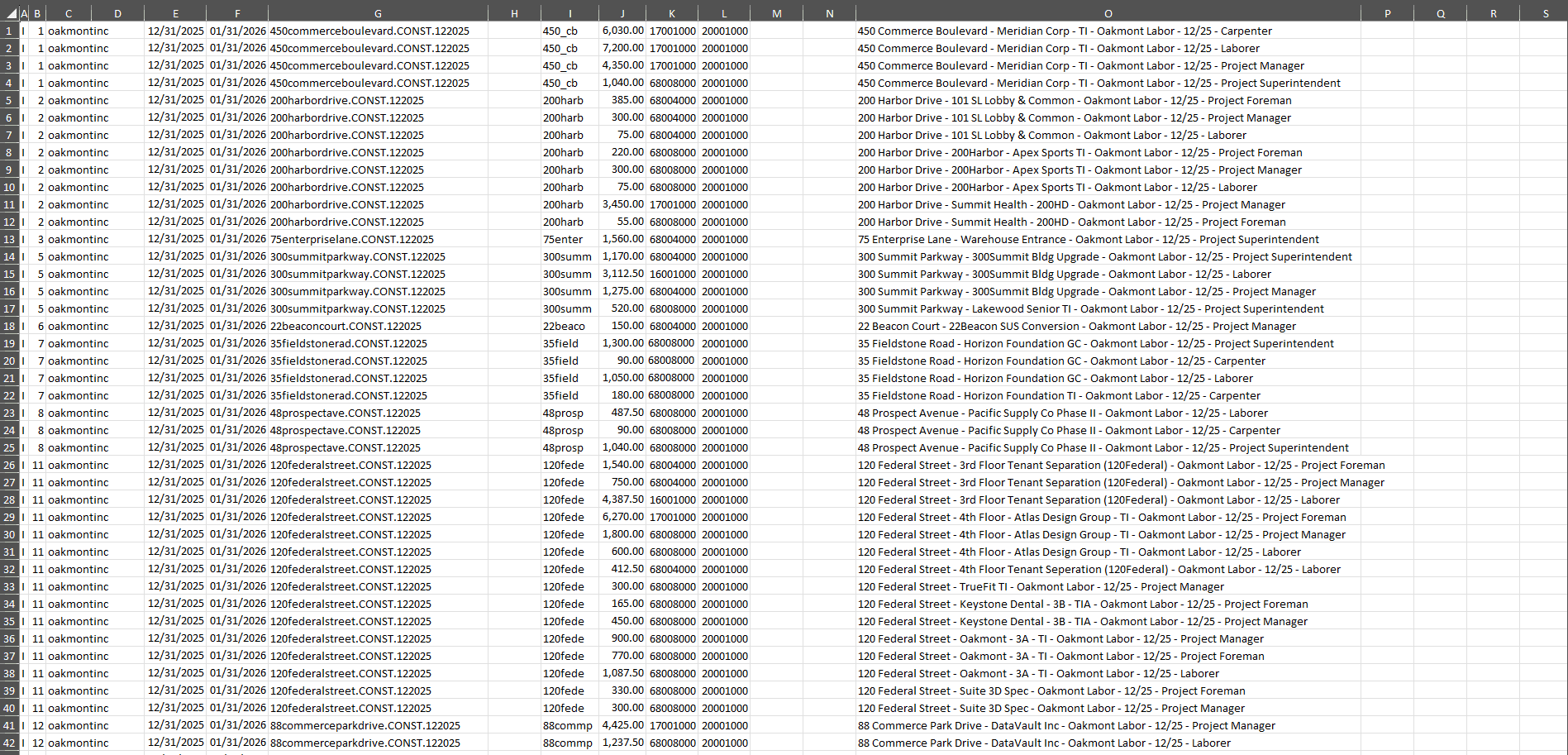The image size is (1568, 755).
Task: Click the cell showing 7,200.00
Action: click(x=622, y=48)
